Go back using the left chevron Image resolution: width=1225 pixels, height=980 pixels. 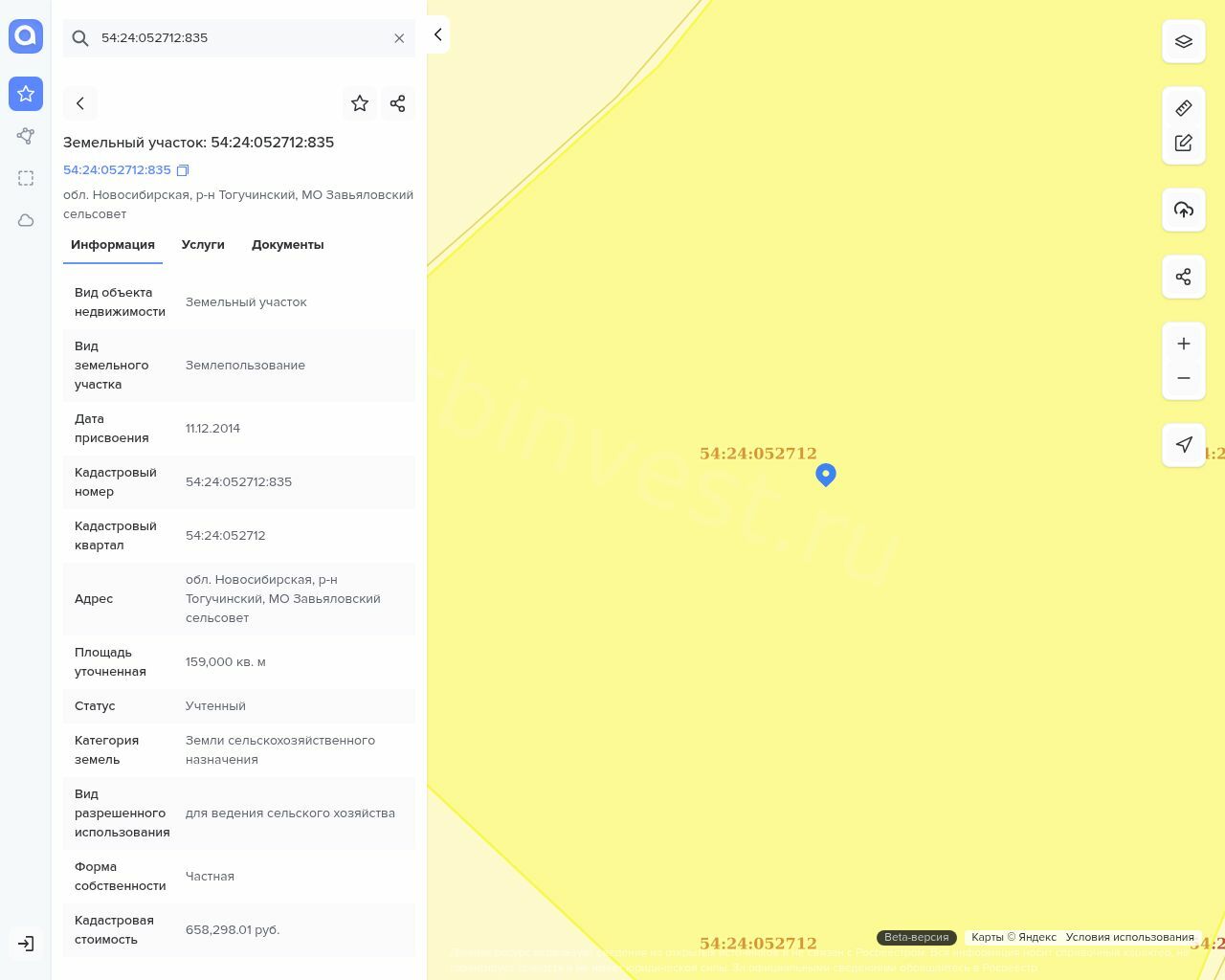point(80,103)
